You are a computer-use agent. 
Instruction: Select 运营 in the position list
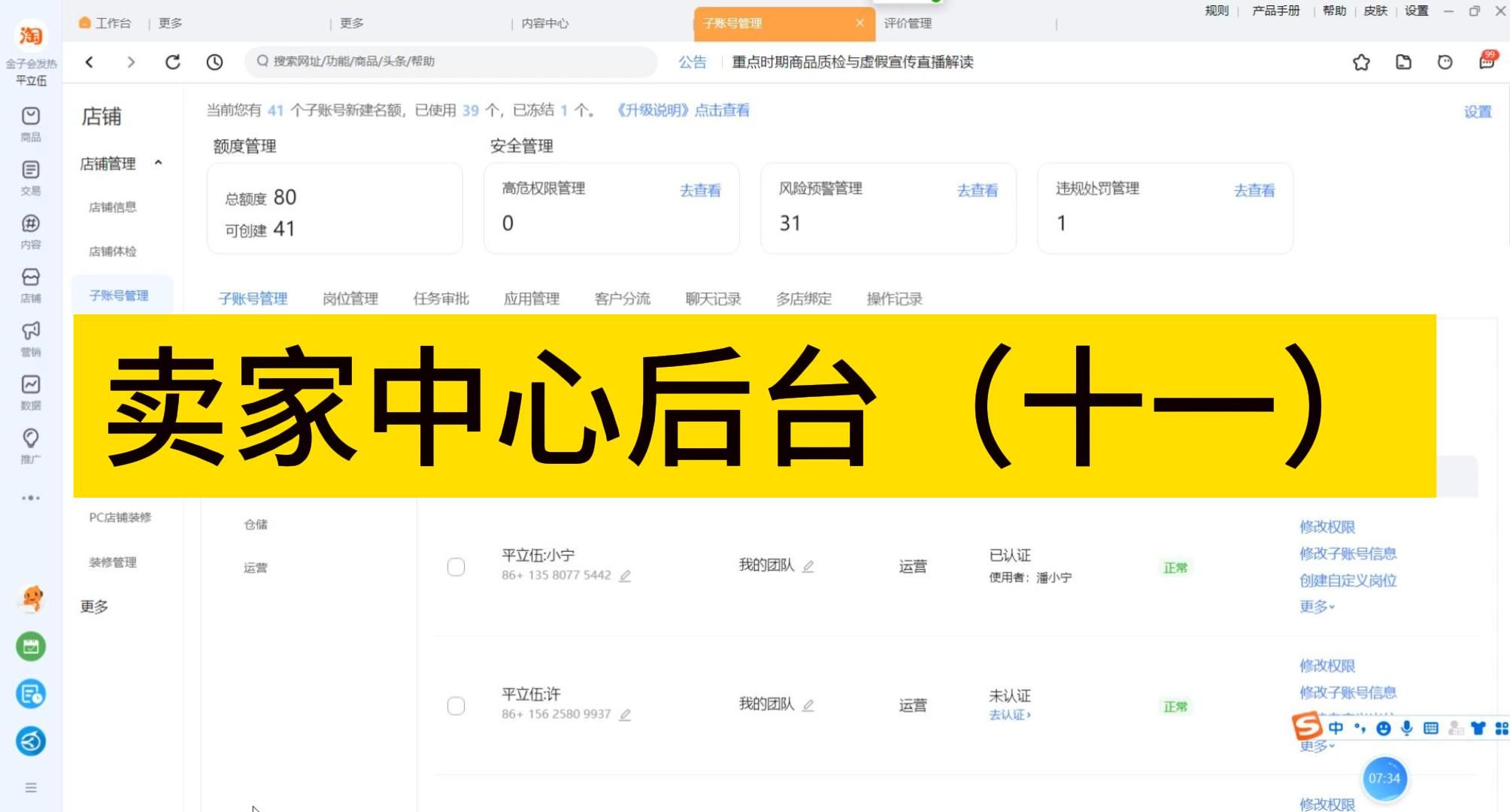(x=256, y=568)
